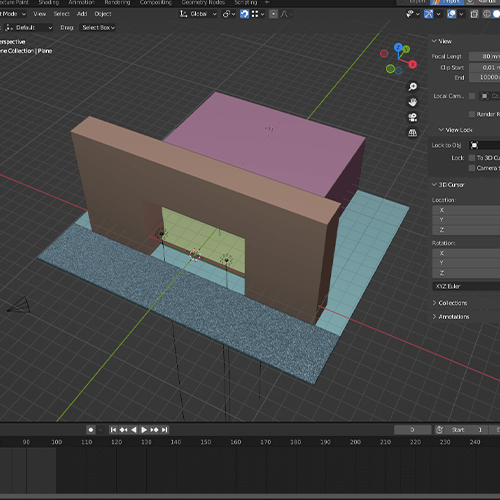Switch to wireframe viewport shading
Viewport: 500px width, 500px height.
[487, 14]
